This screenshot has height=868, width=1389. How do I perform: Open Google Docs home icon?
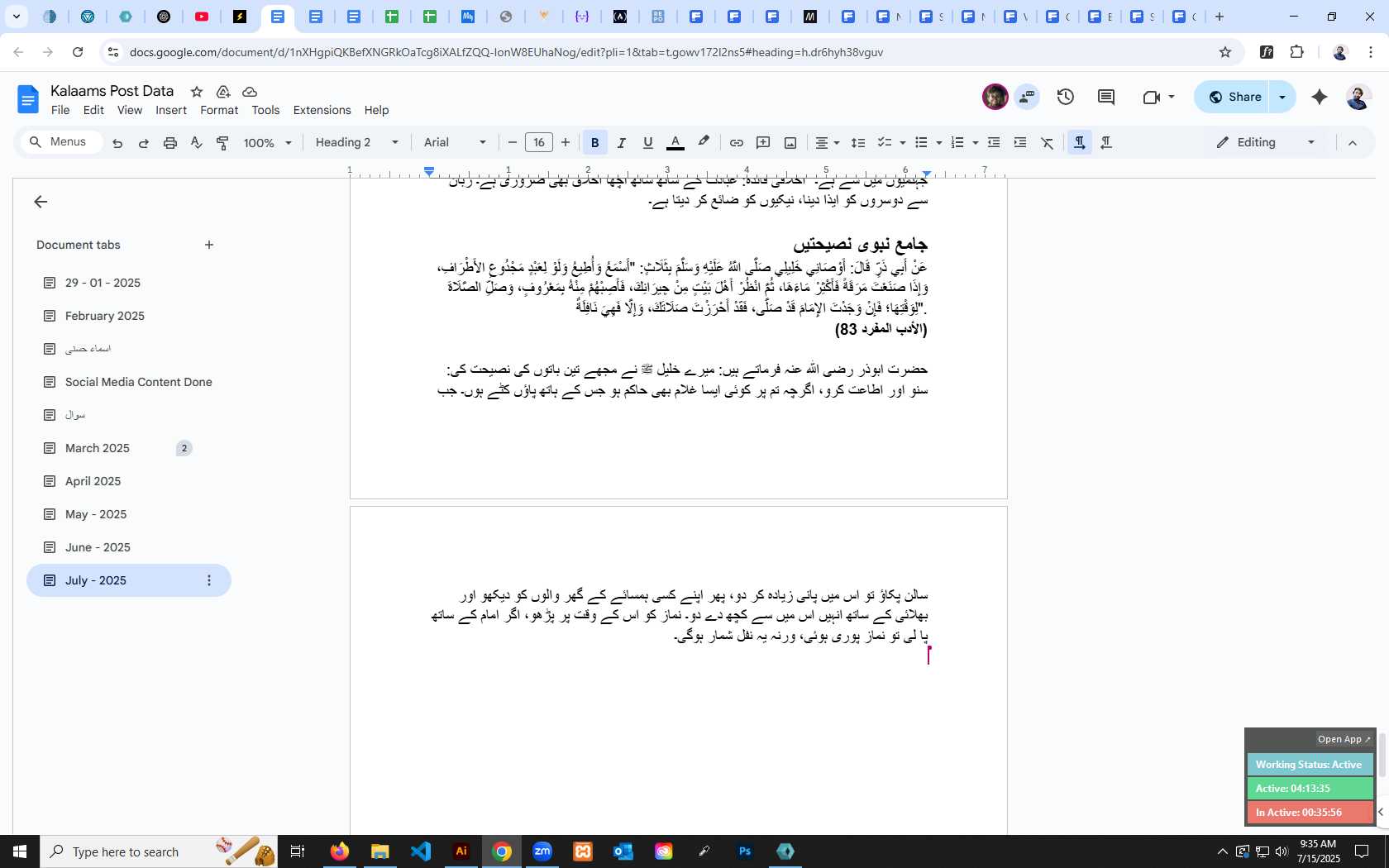(x=28, y=100)
